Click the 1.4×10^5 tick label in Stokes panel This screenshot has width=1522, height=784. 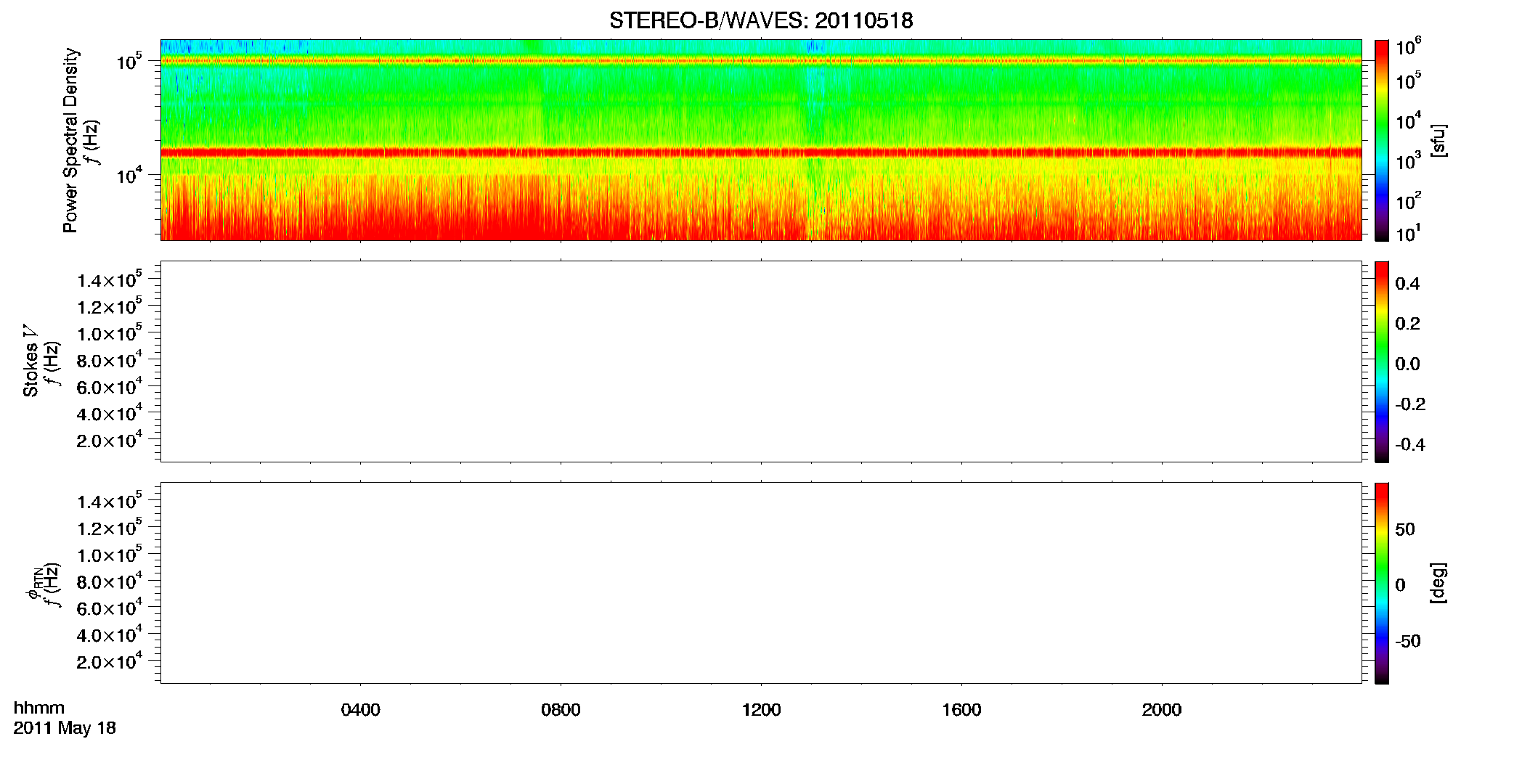[x=110, y=279]
